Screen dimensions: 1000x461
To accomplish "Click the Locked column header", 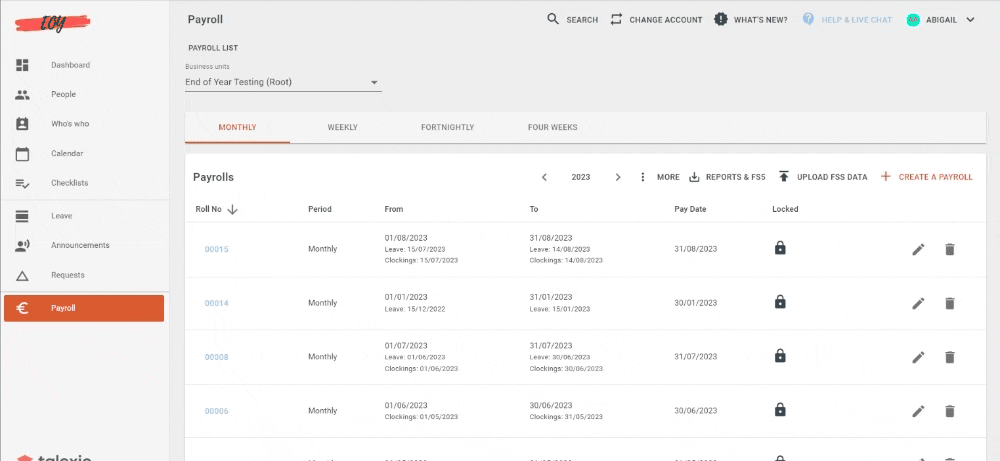I will pos(785,209).
